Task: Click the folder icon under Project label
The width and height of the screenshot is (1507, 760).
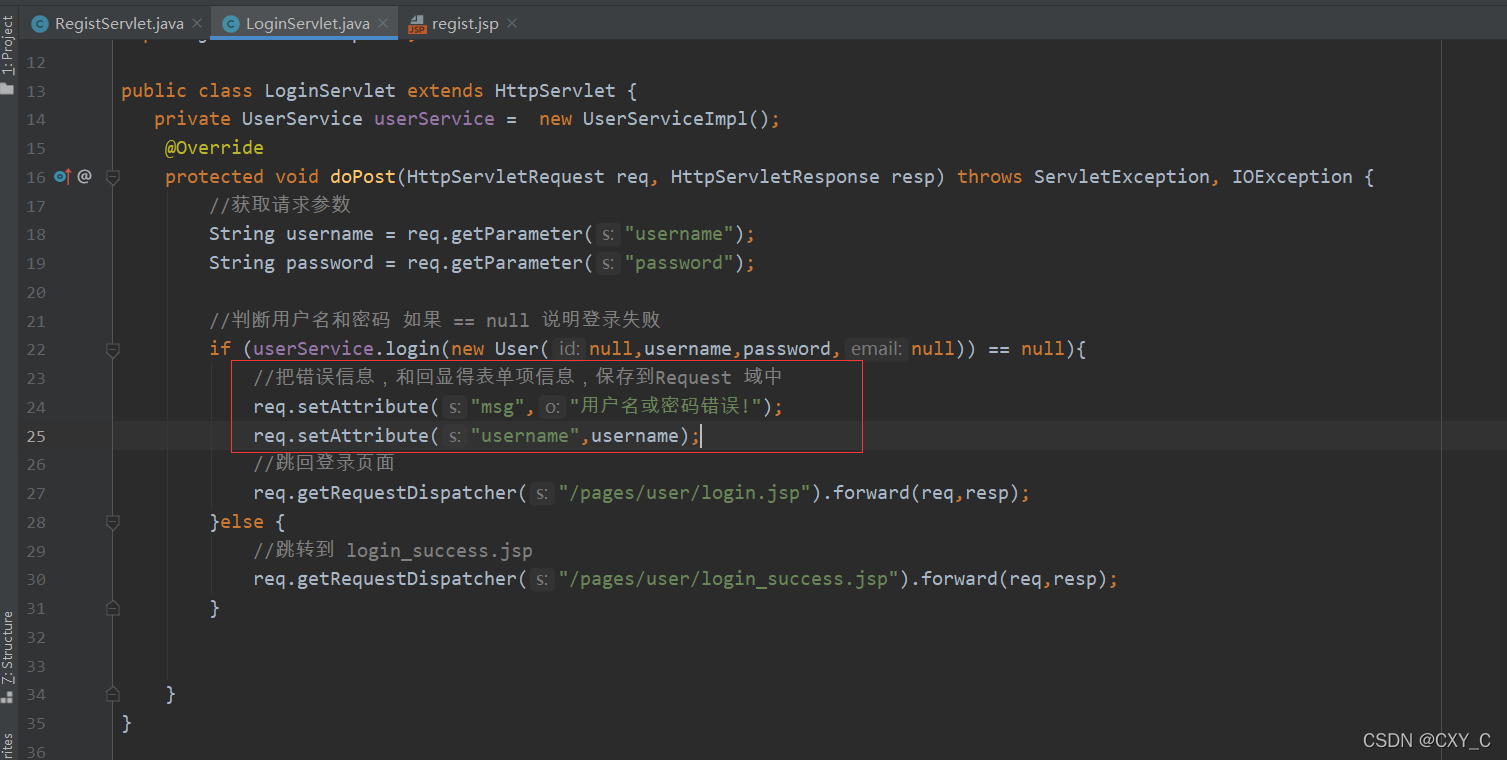Action: pyautogui.click(x=8, y=88)
